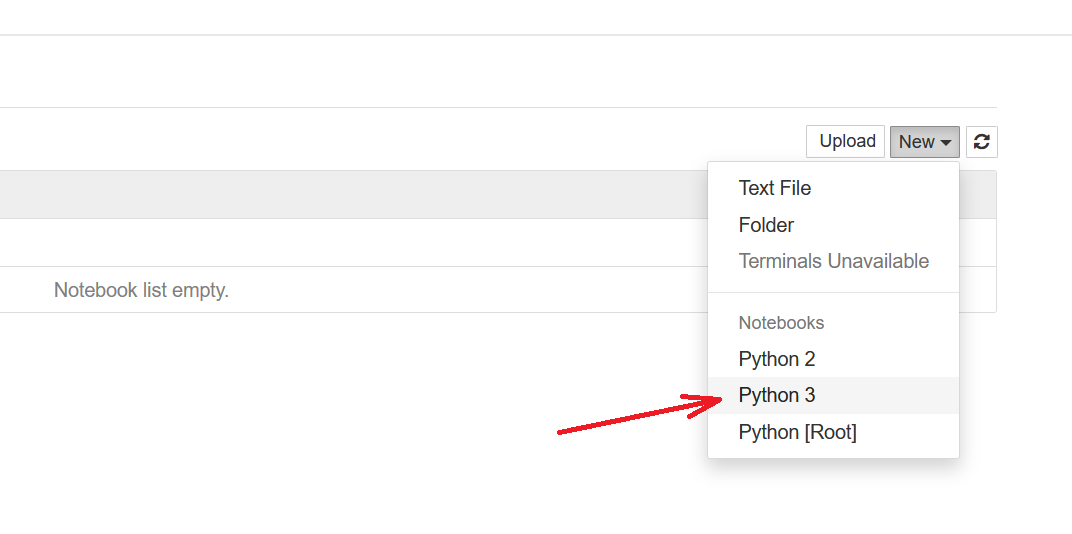Click the caret arrow on New
The image size is (1072, 534).
[x=945, y=143]
